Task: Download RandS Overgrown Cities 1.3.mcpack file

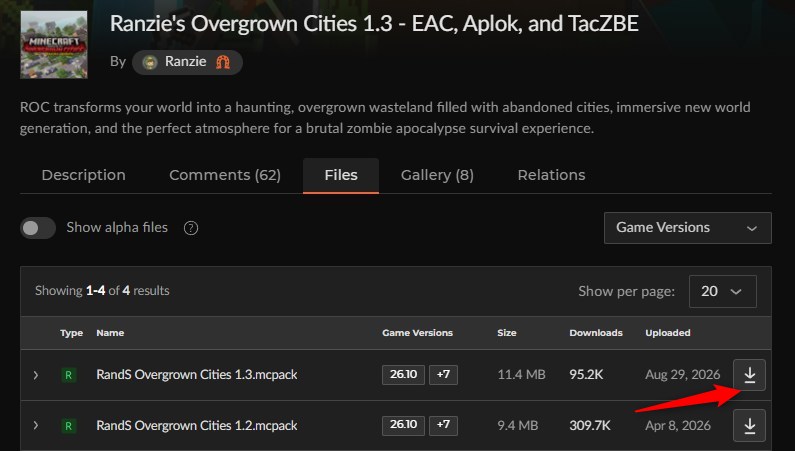Action: coord(749,375)
